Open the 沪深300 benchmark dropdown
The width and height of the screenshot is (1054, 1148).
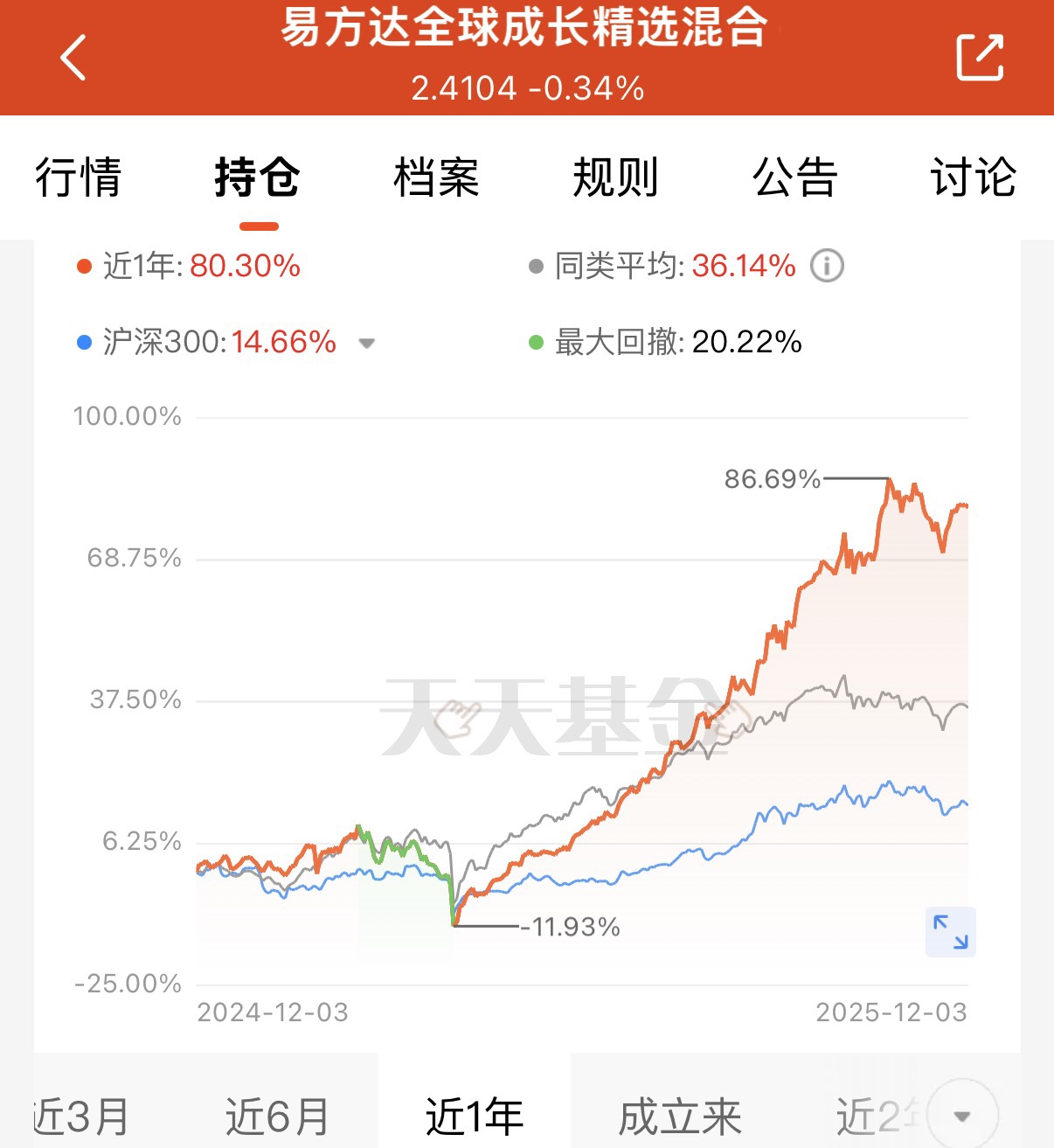(x=367, y=343)
